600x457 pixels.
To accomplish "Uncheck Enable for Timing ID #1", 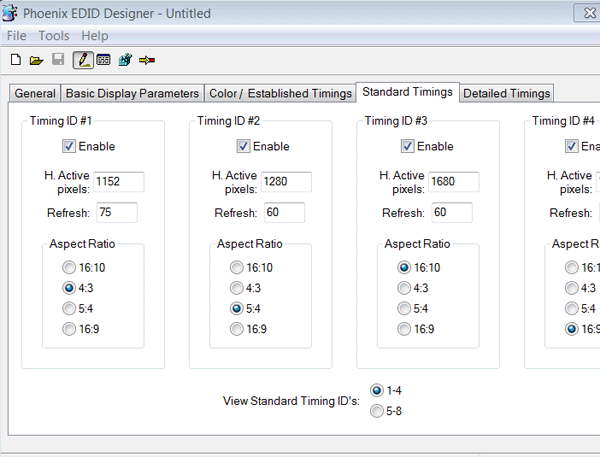I will (69, 146).
